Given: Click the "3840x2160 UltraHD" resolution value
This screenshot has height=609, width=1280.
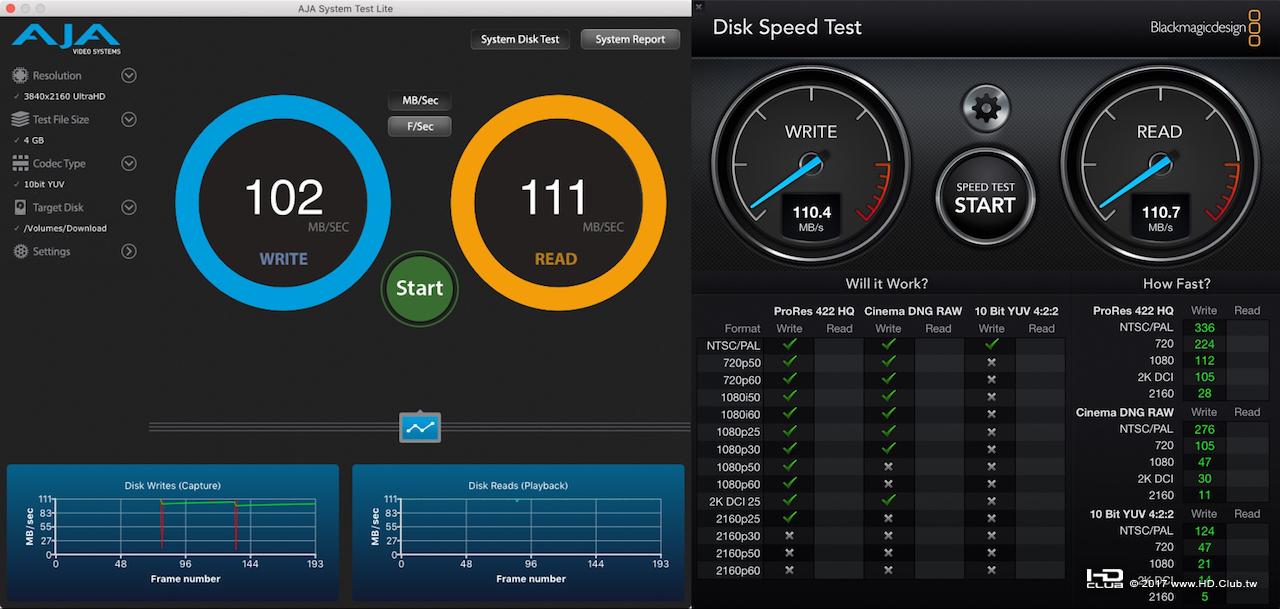Looking at the screenshot, I should [x=65, y=97].
